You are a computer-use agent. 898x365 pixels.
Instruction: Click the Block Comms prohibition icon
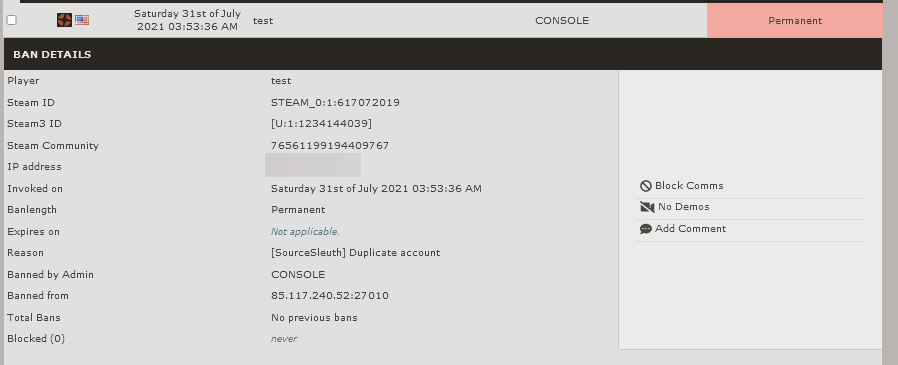coord(646,186)
